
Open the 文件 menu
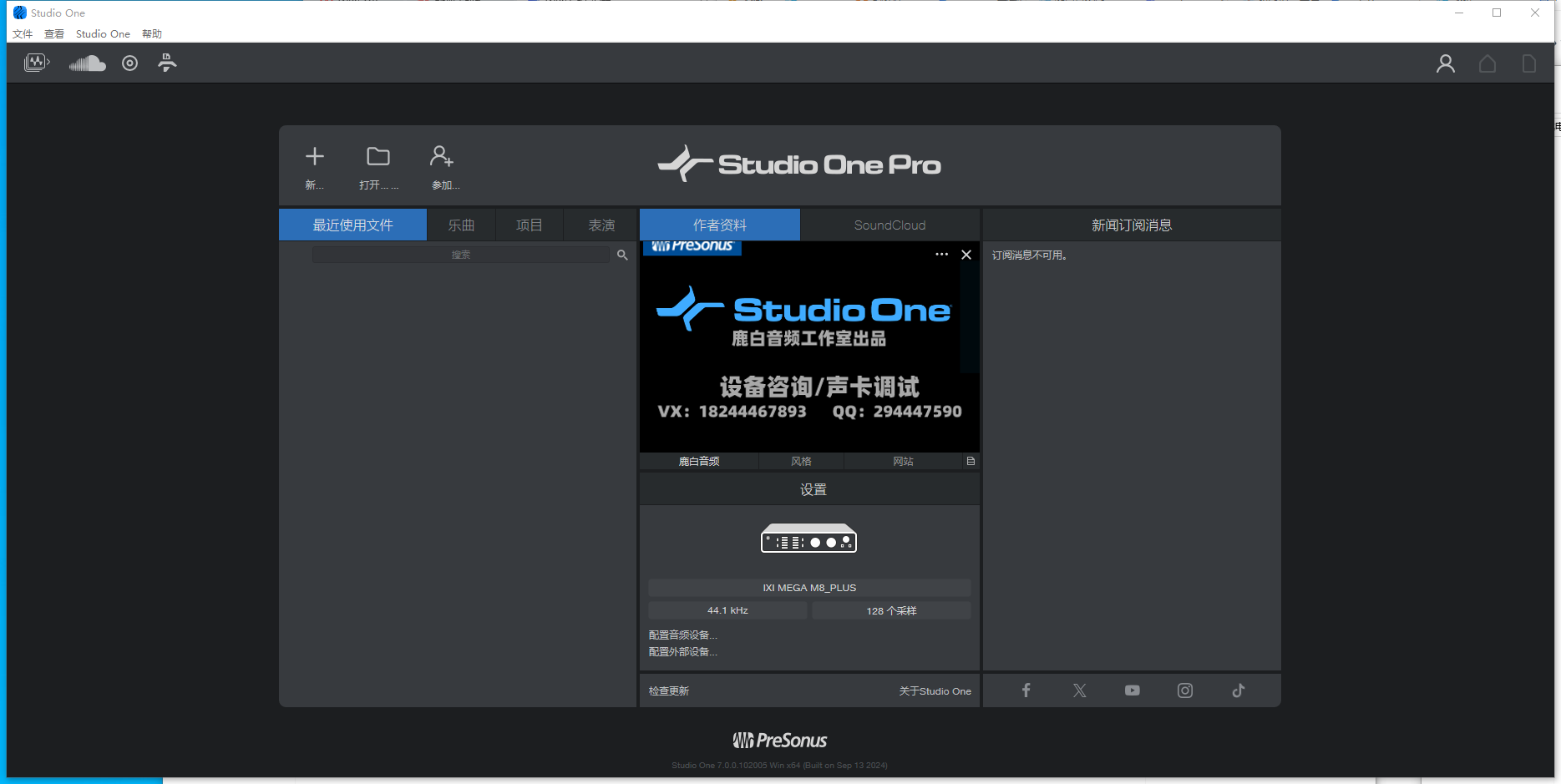[23, 34]
